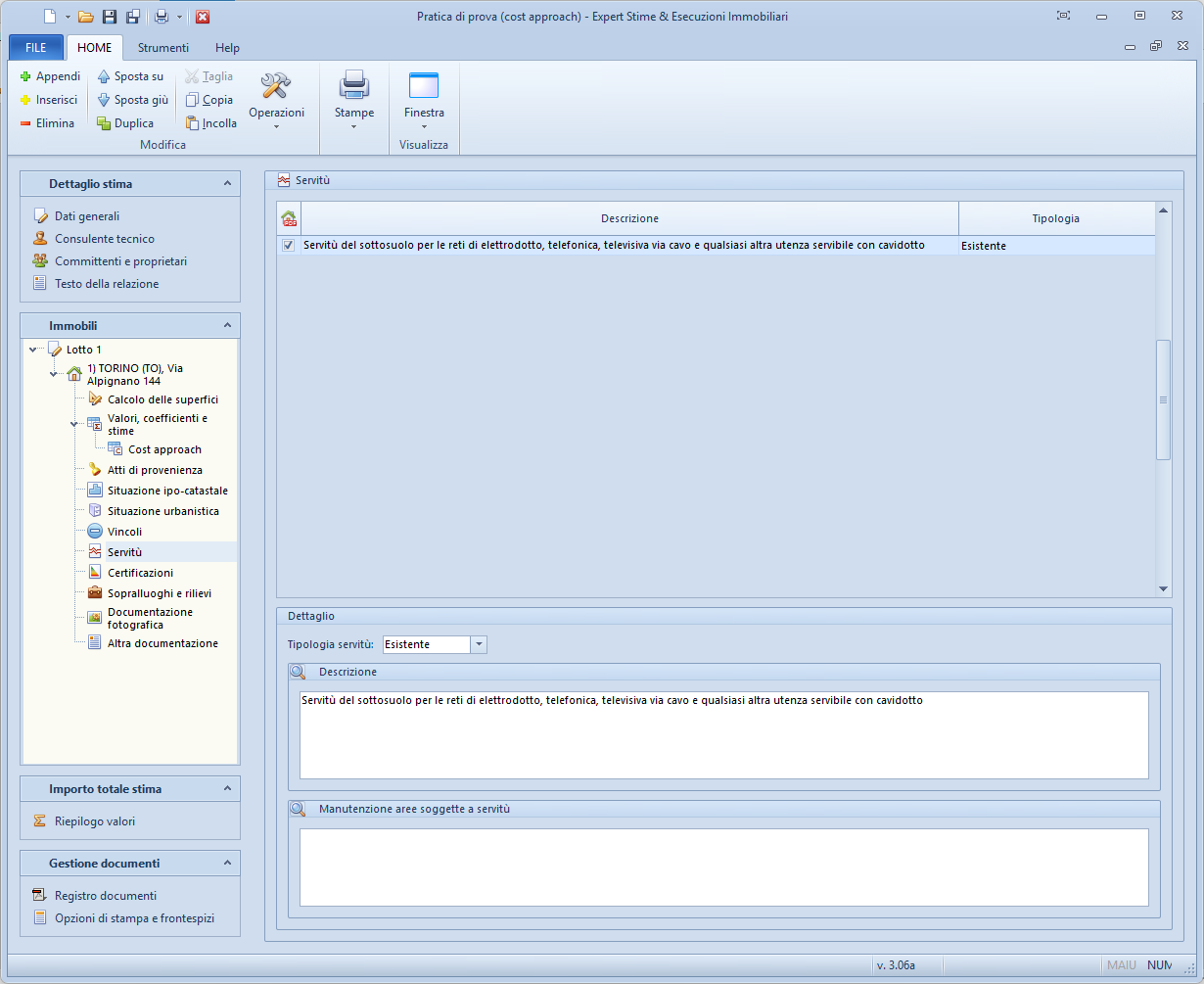Select the Servitù item in the tree

(x=124, y=552)
